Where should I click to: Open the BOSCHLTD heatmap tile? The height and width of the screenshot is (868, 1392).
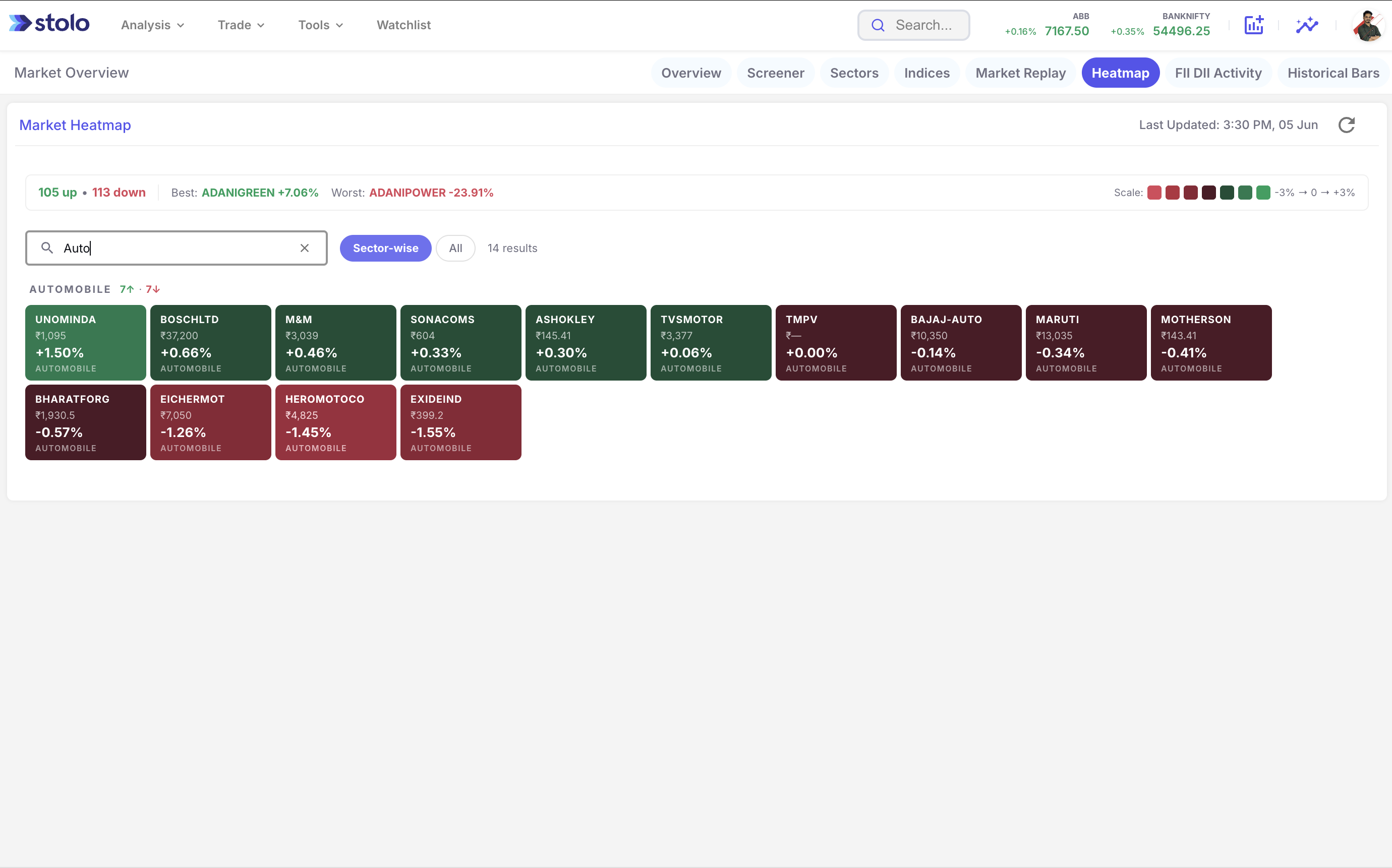[x=211, y=343]
